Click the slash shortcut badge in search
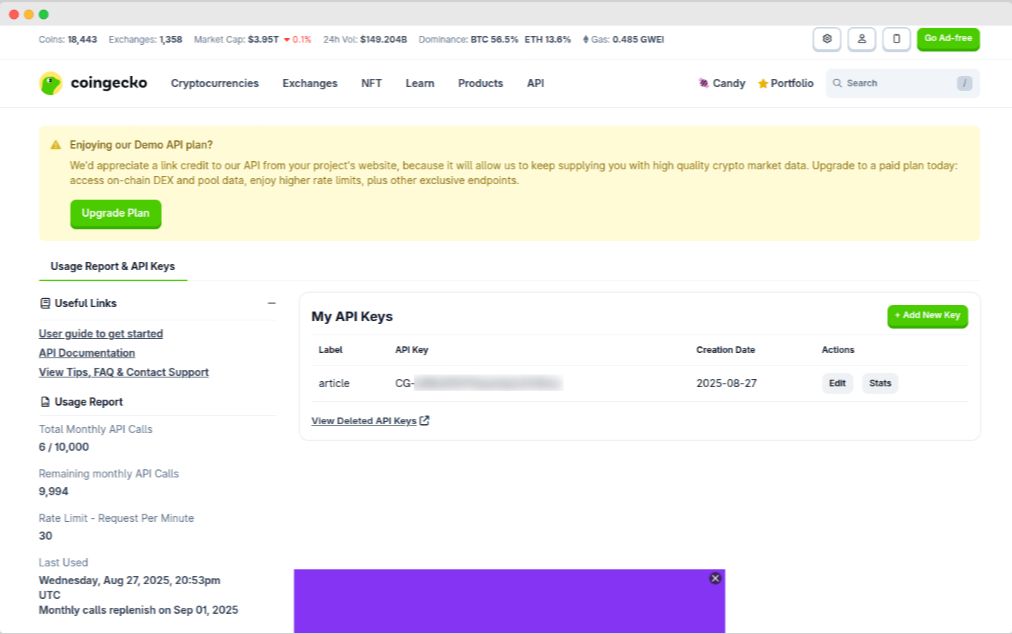The width and height of the screenshot is (1012, 634). coord(964,83)
